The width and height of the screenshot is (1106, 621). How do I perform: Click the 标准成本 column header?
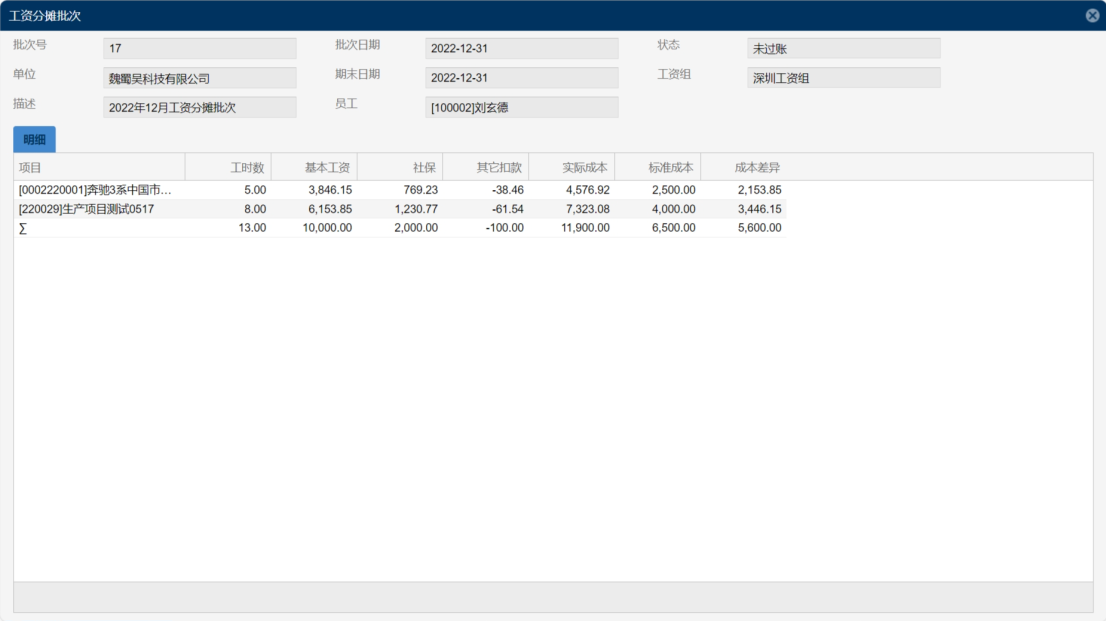click(x=658, y=167)
